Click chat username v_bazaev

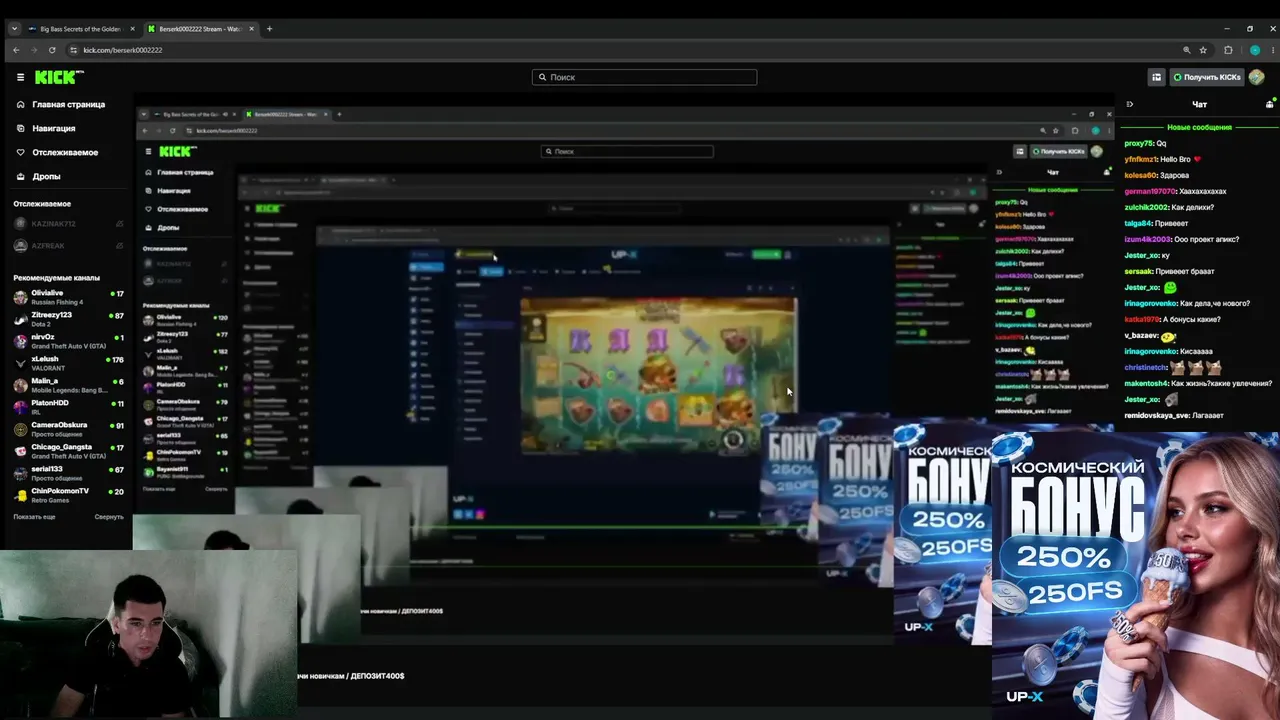tap(1141, 335)
